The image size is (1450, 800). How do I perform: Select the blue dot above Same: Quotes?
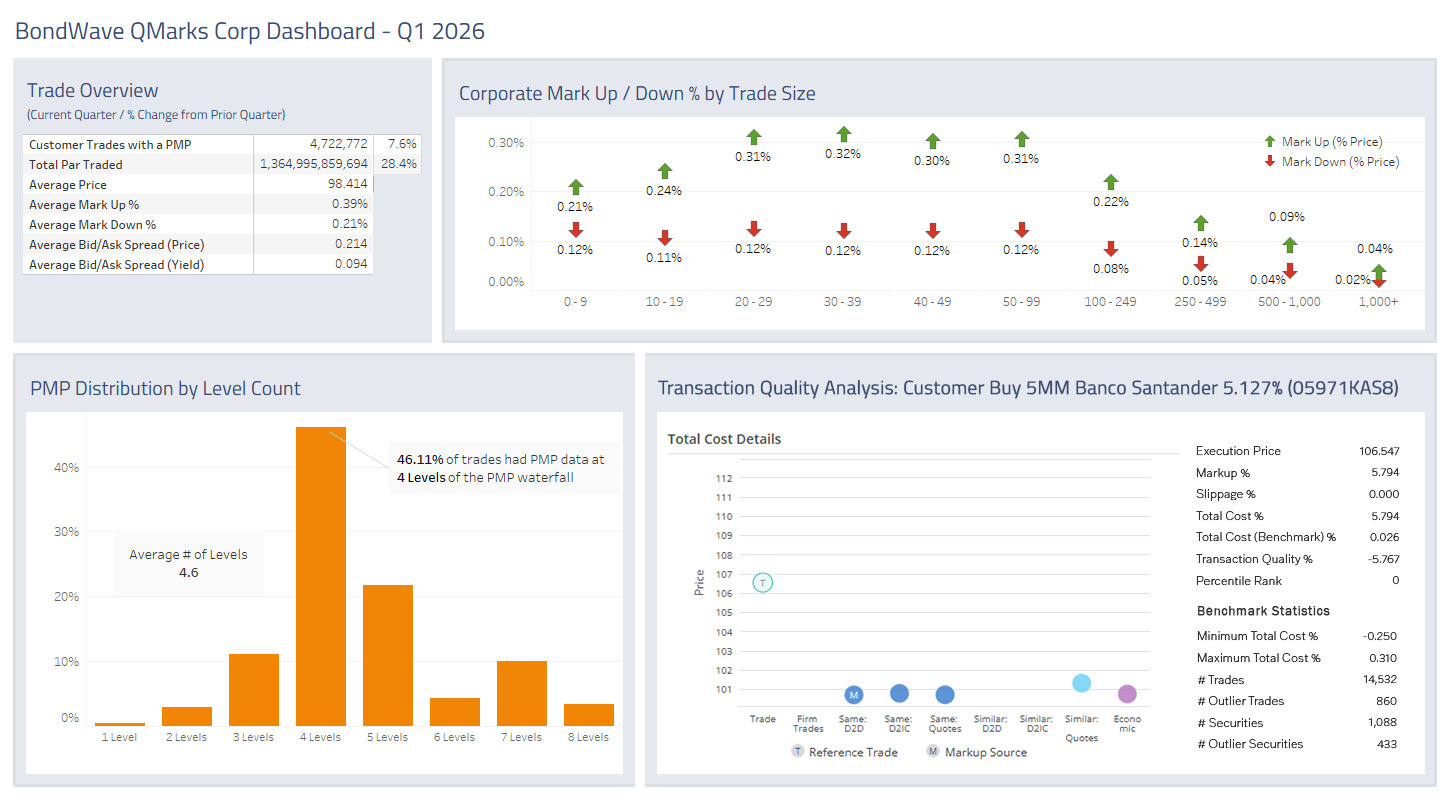coord(944,693)
